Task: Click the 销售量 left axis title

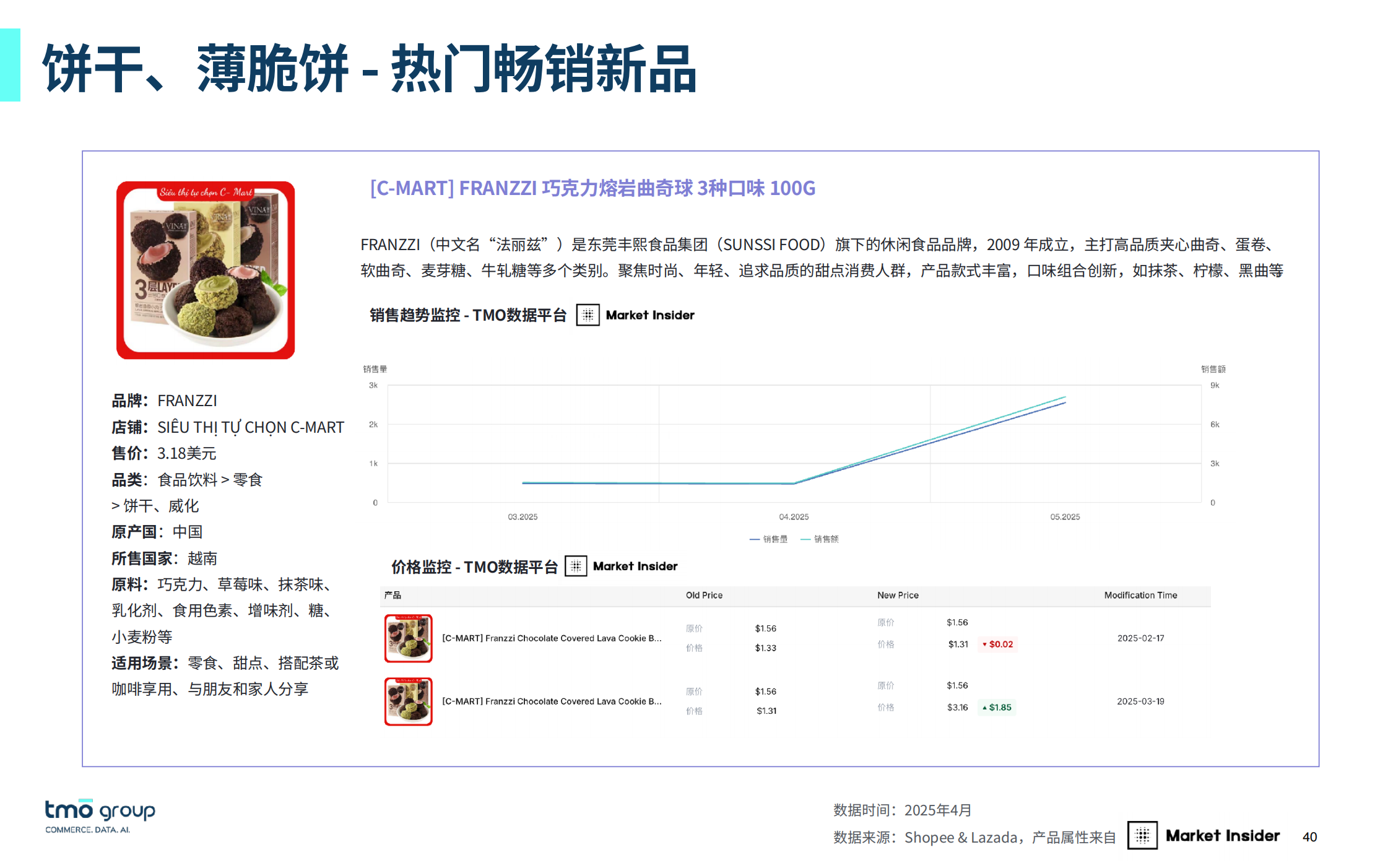Action: pos(375,370)
